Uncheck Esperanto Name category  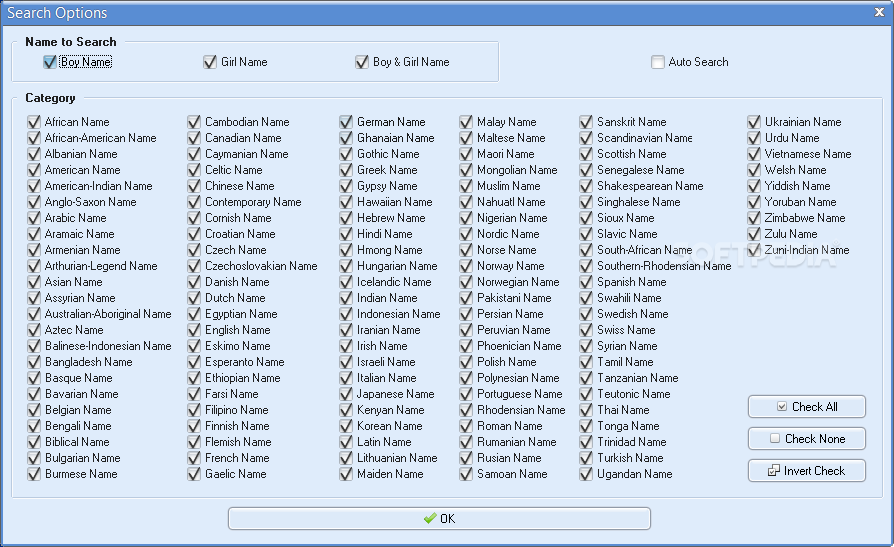click(x=194, y=362)
